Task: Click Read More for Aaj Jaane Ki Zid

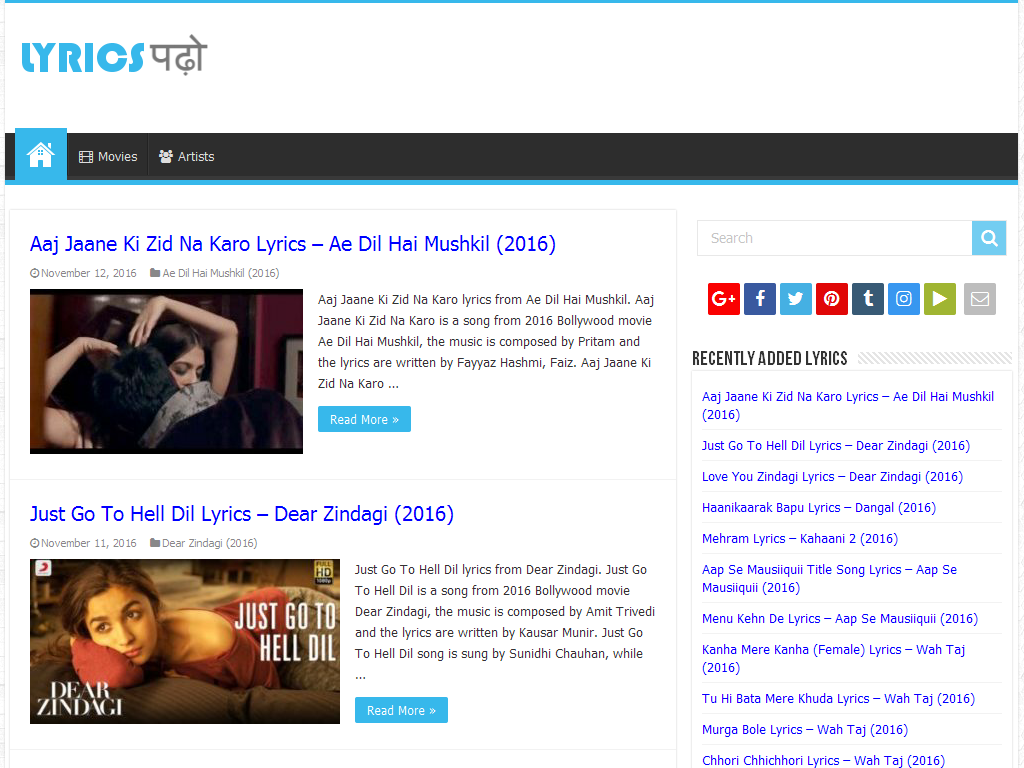Action: tap(364, 420)
